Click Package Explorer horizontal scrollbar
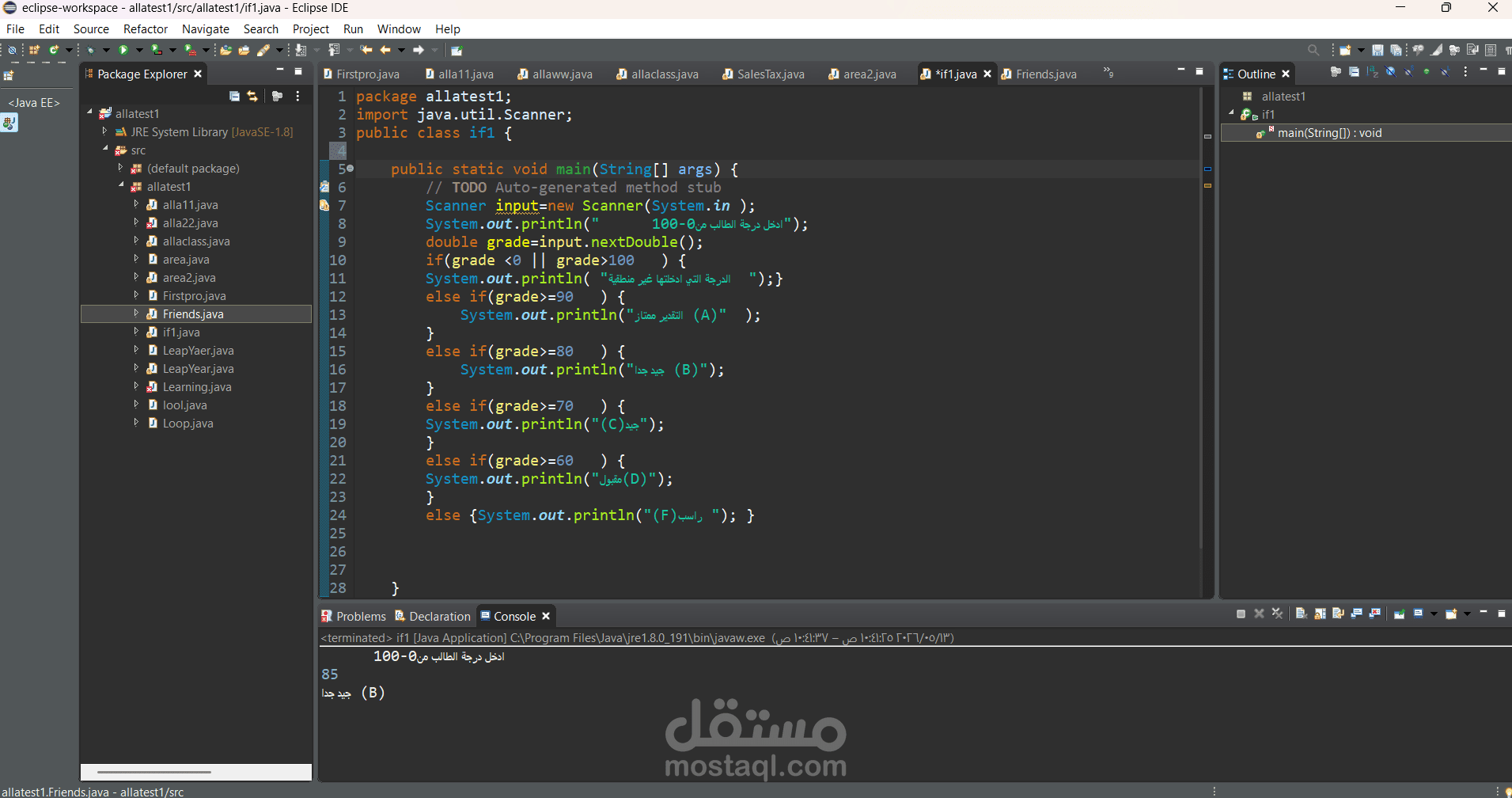This screenshot has width=1512, height=798. [x=154, y=772]
